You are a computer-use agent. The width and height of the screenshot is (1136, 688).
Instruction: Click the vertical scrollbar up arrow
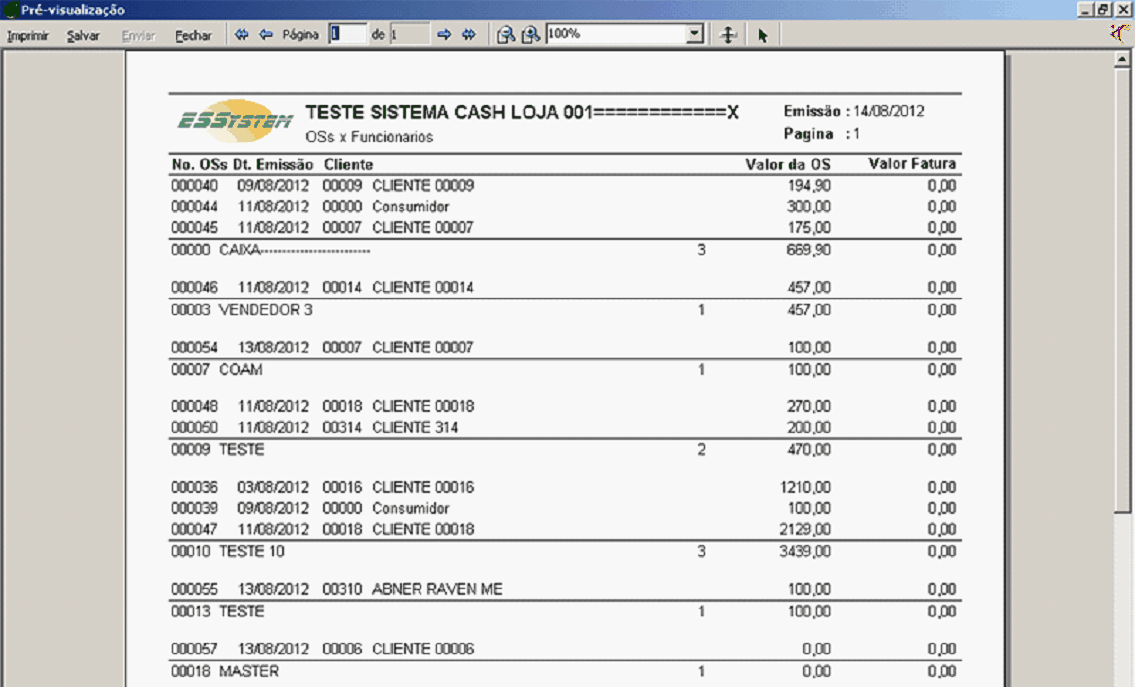click(x=1122, y=60)
